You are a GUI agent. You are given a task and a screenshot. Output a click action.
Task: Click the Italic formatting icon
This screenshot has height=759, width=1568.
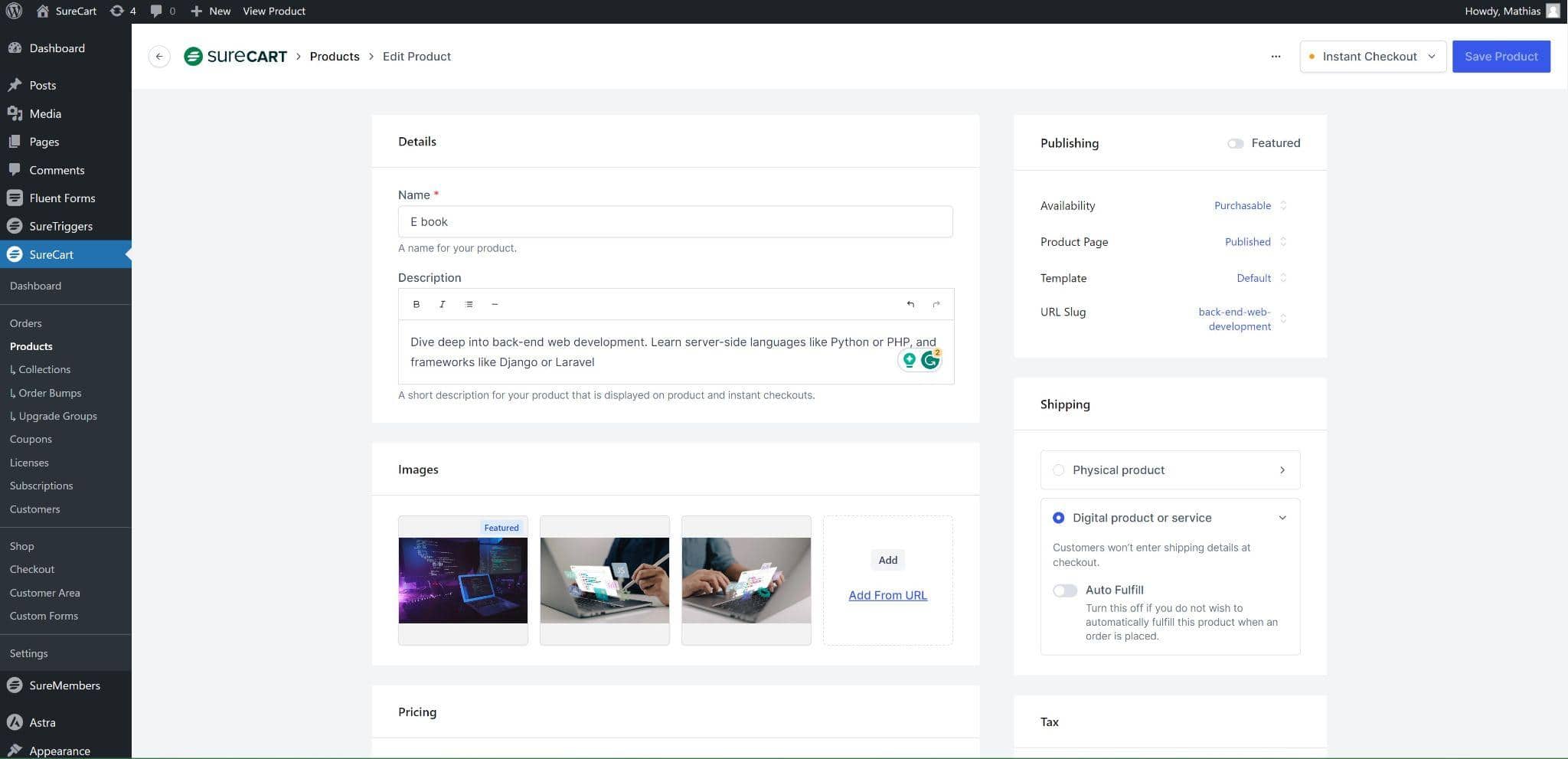(x=443, y=304)
